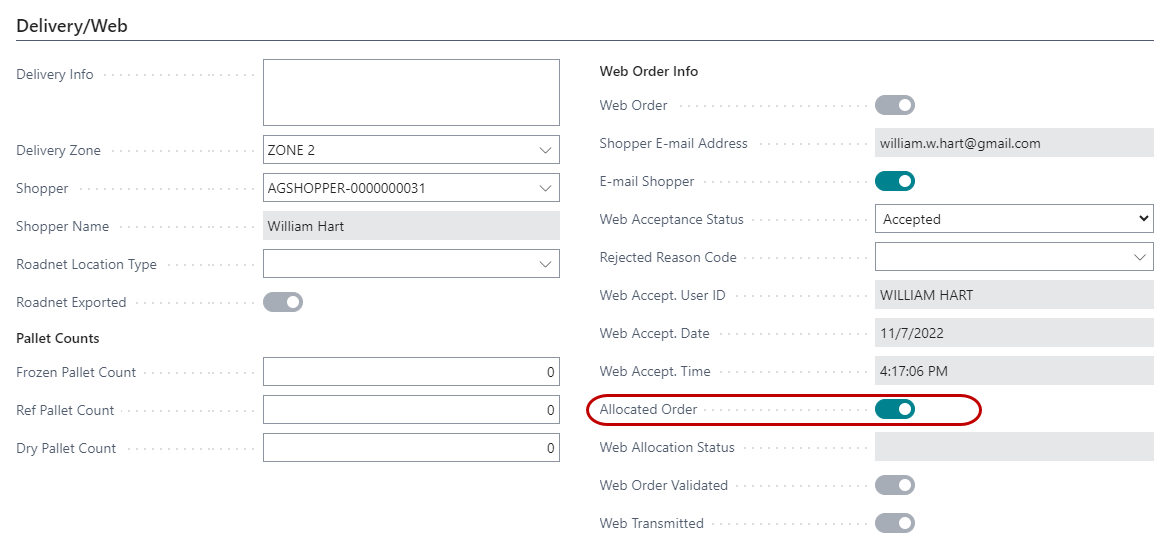Focus the Dry Pallet Count field
This screenshot has width=1171, height=551.
[411, 448]
